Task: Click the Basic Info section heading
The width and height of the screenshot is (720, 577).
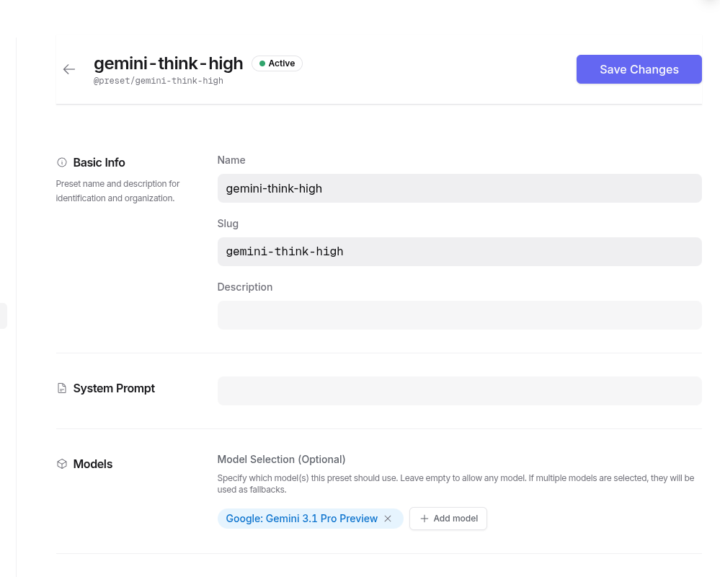Action: pos(99,163)
